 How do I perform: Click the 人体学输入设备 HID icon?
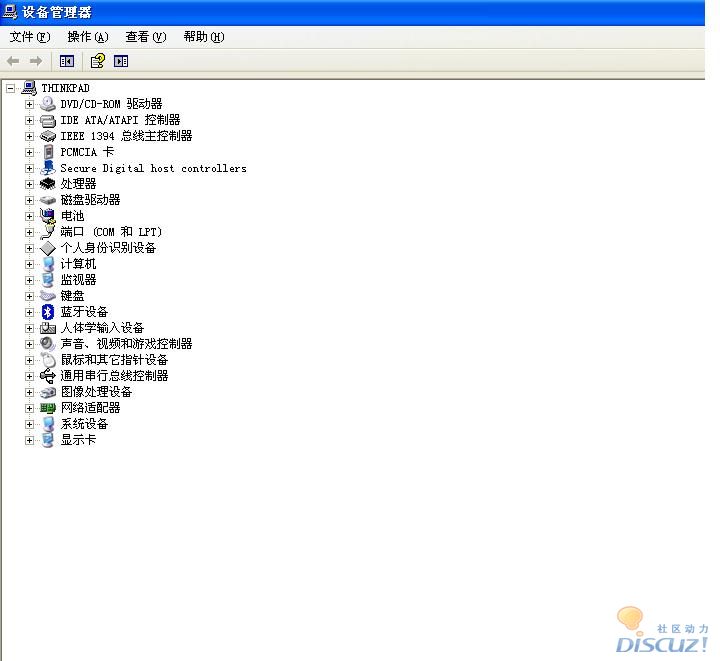48,328
